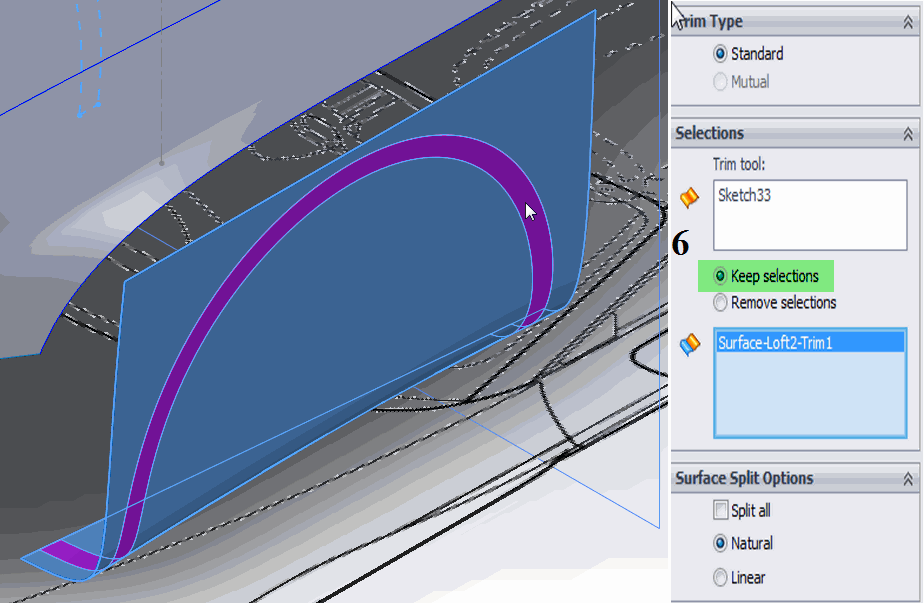
Task: Select the Standard trim type
Action: point(720,54)
